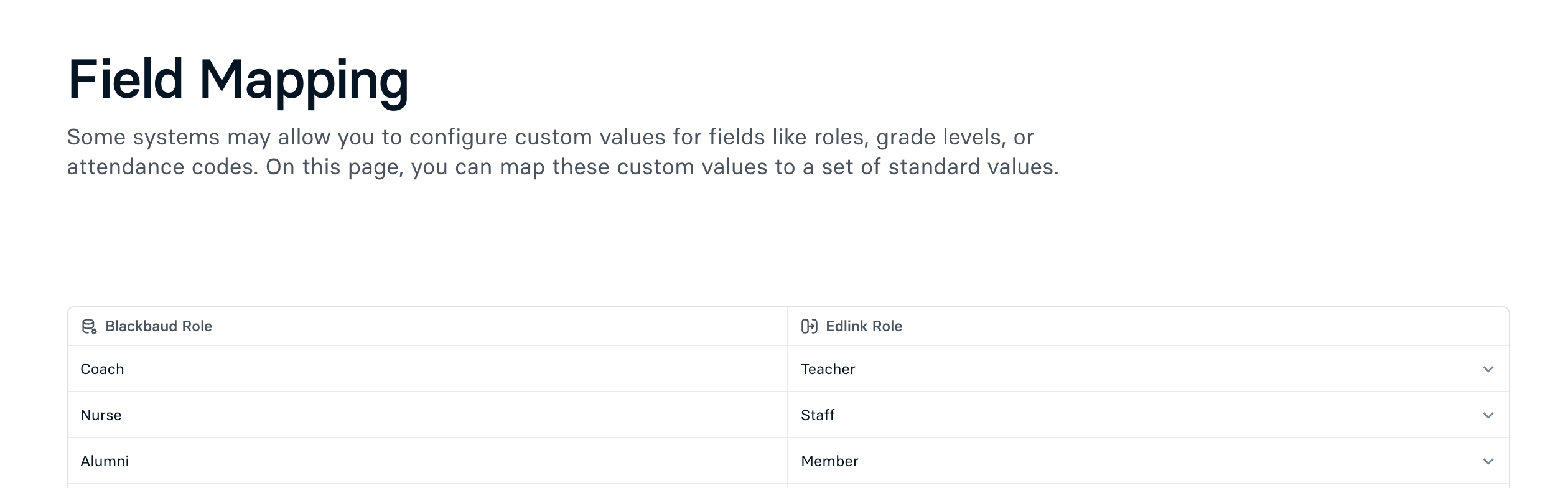Click the arrow icon beside Edlink Role

click(809, 326)
